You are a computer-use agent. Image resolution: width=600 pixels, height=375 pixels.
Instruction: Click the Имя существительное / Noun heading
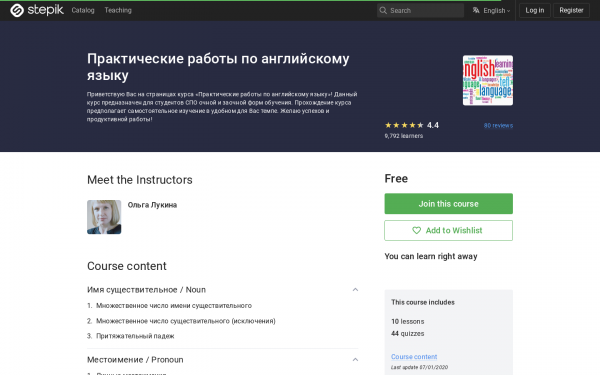click(x=146, y=290)
